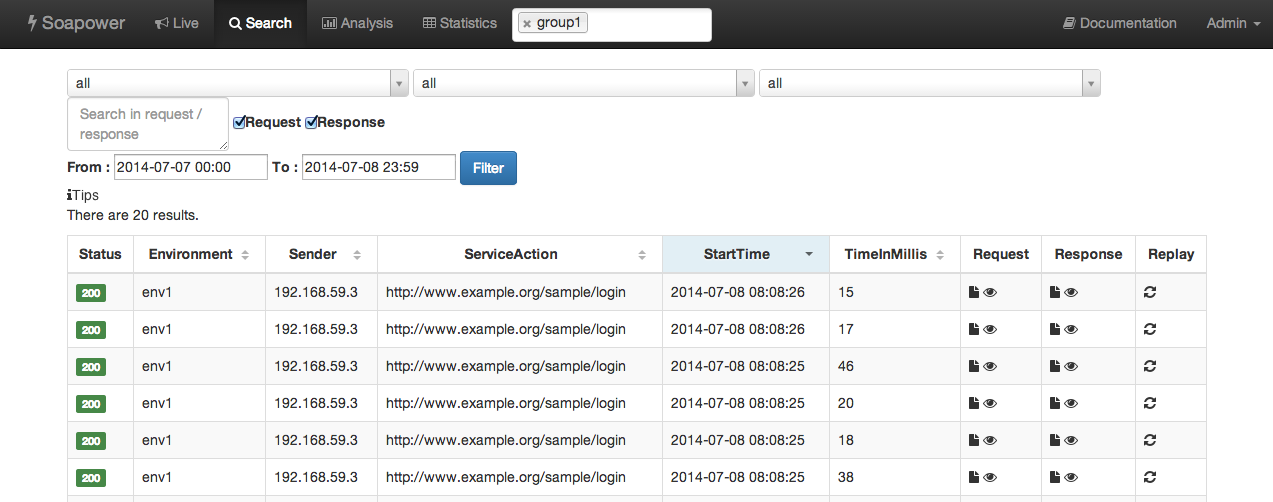The image size is (1273, 502).
Task: View response with eye icon in 20 ms row
Action: pyautogui.click(x=1071, y=403)
